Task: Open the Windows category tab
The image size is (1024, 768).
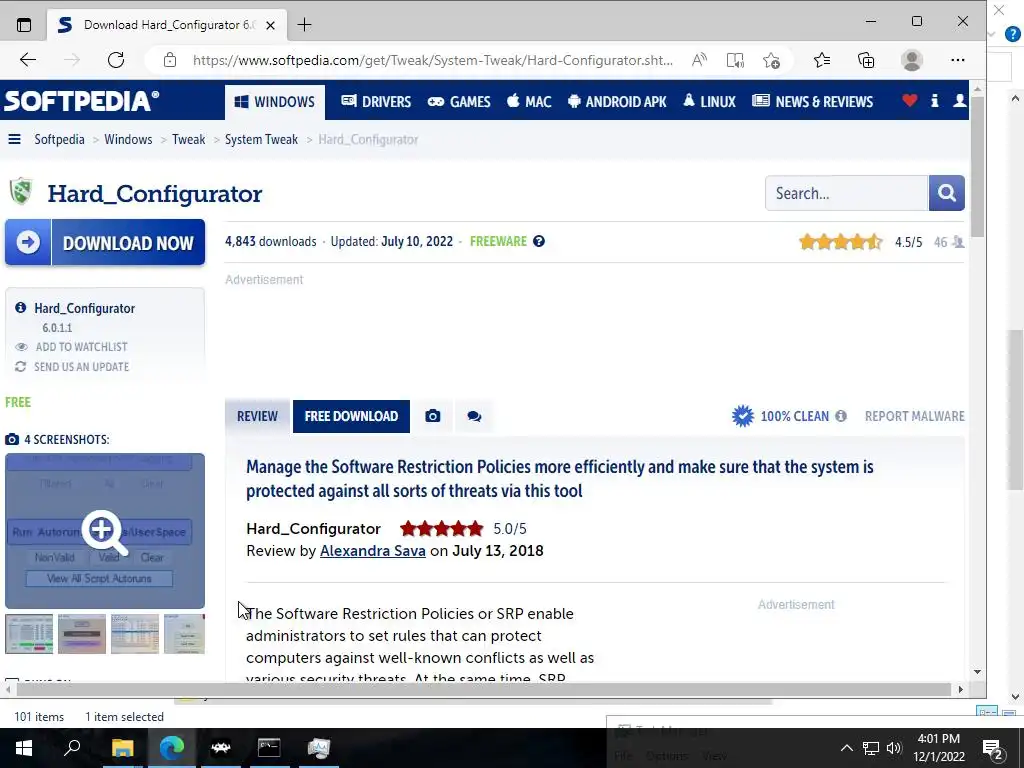Action: tap(275, 102)
